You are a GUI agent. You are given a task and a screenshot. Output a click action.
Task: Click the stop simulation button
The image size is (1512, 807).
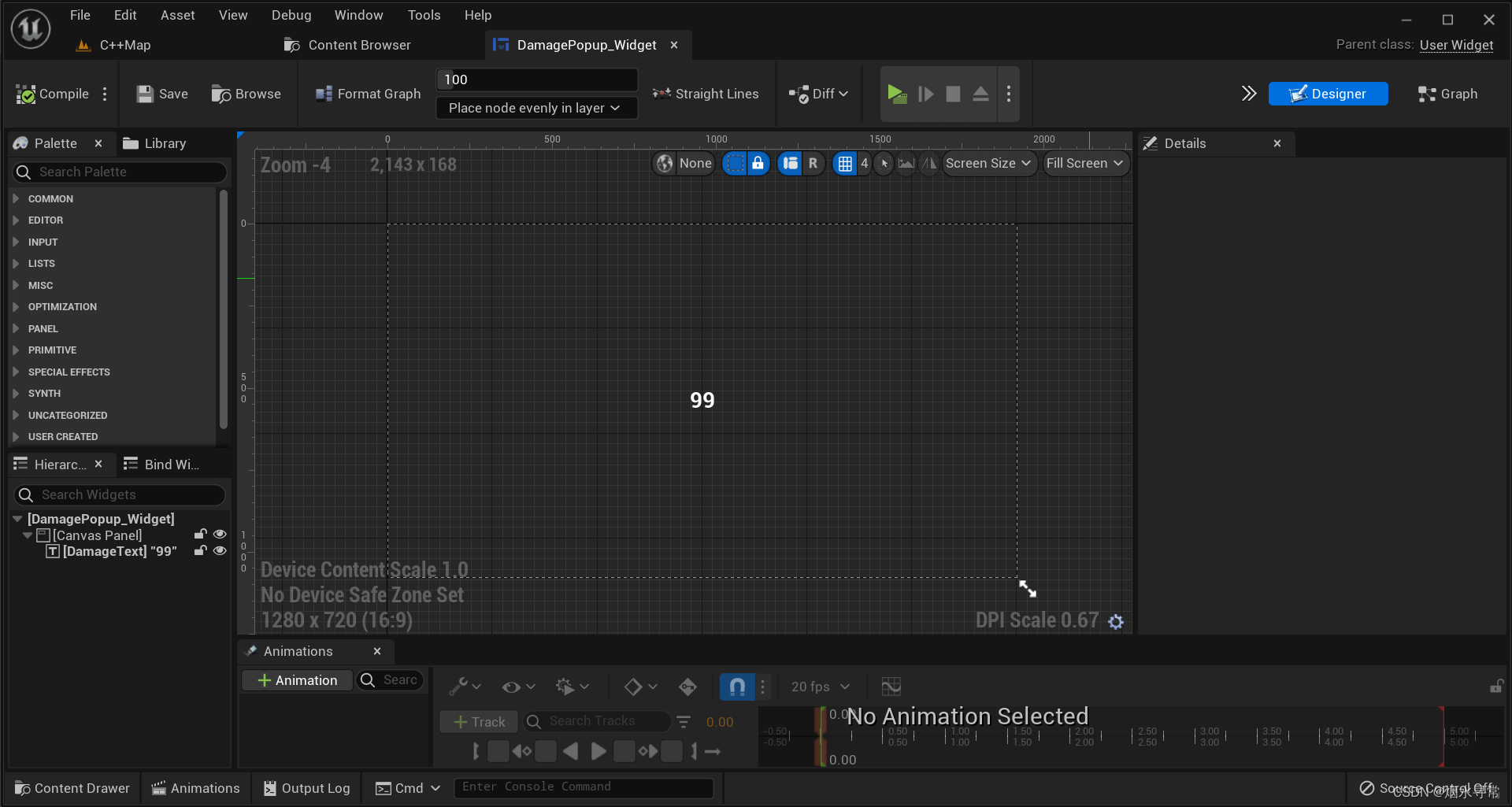tap(953, 94)
